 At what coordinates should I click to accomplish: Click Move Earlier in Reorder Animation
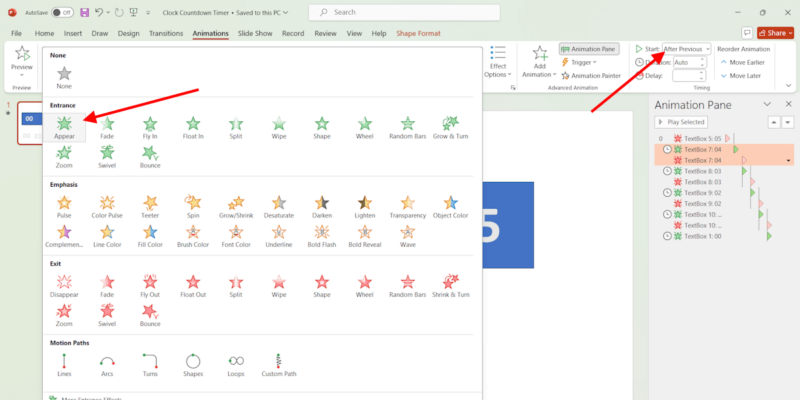click(x=741, y=62)
